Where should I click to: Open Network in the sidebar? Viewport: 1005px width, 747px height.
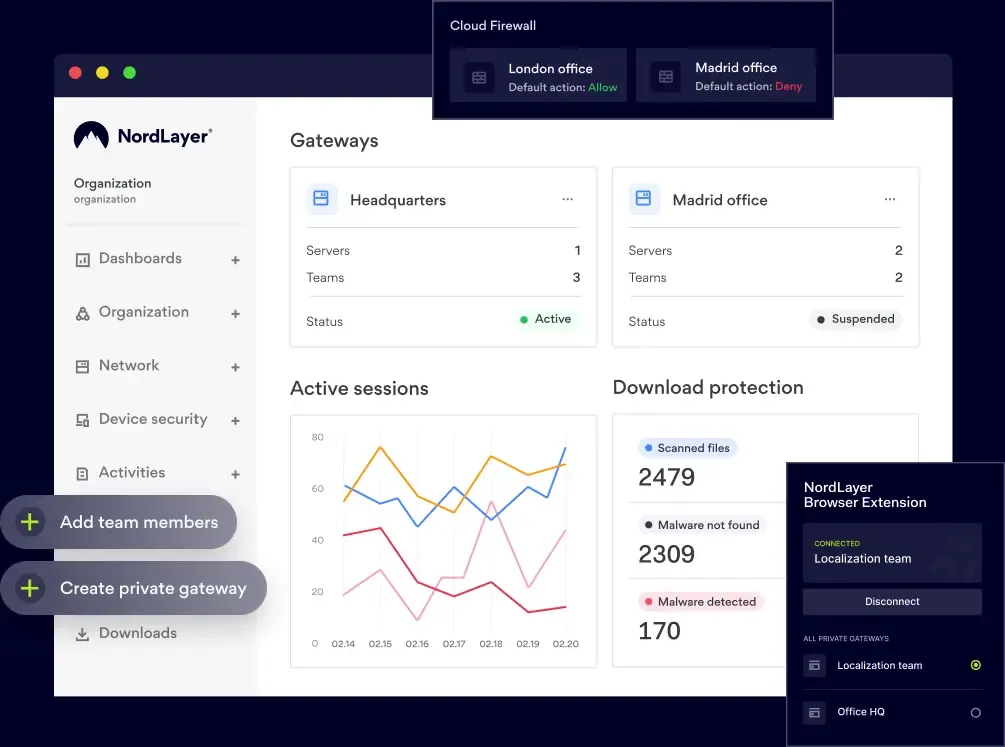coord(129,365)
